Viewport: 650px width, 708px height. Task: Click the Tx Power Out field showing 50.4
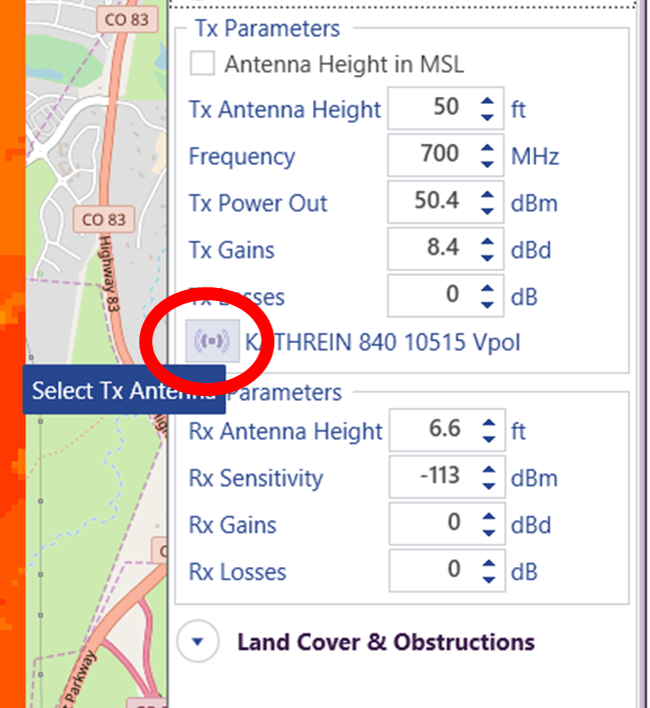pos(432,203)
